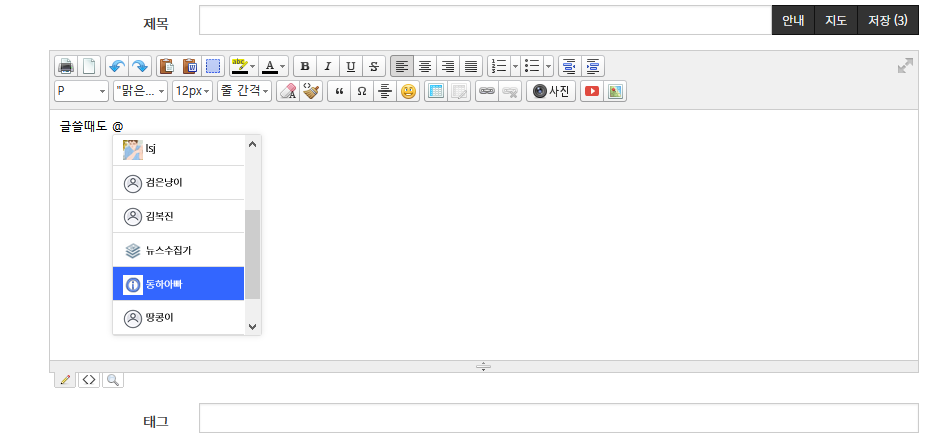The width and height of the screenshot is (931, 444).
Task: Expand the paragraph format P dropdown
Action: coord(81,91)
